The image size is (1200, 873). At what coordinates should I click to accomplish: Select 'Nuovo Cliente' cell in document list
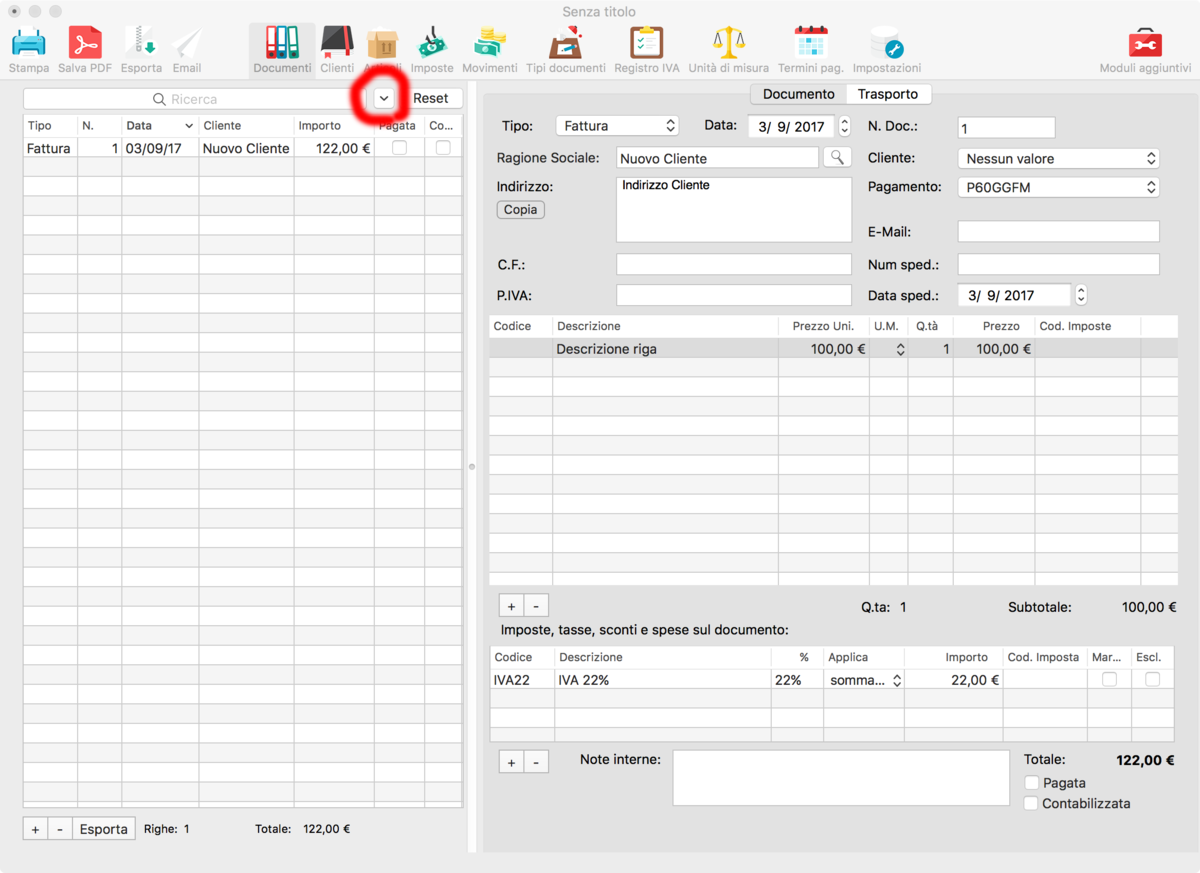click(246, 148)
